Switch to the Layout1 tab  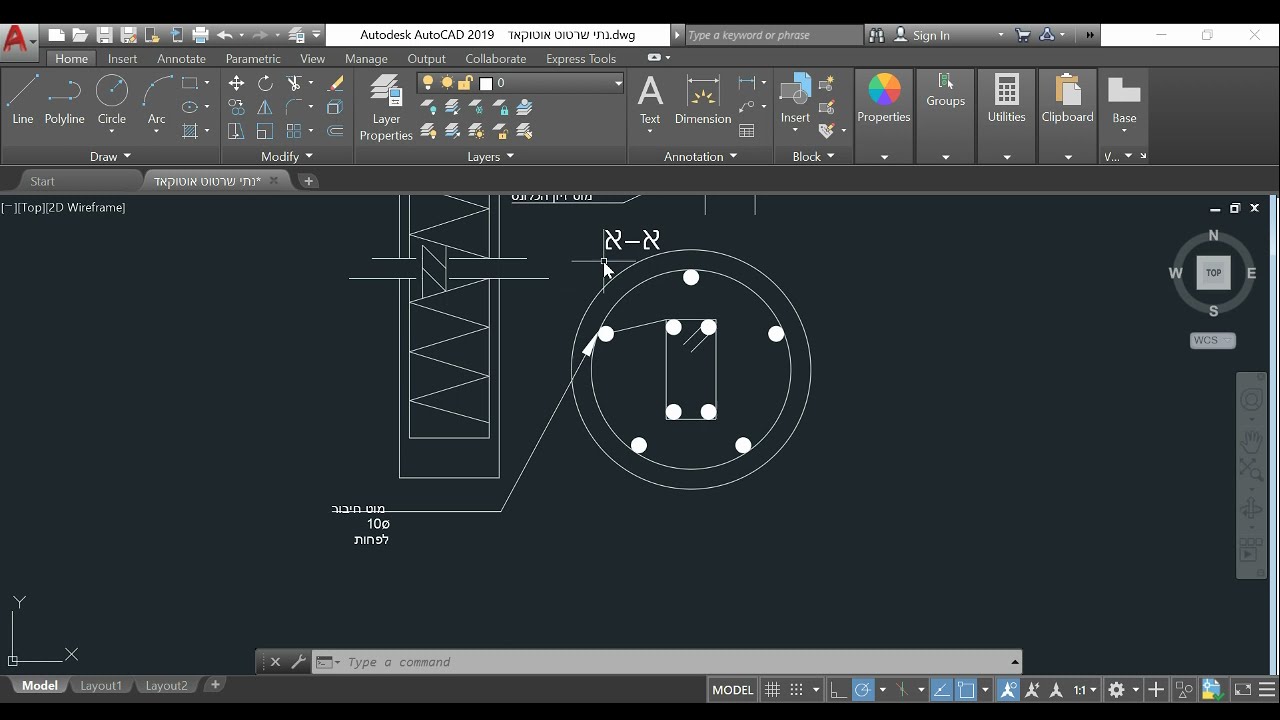101,685
